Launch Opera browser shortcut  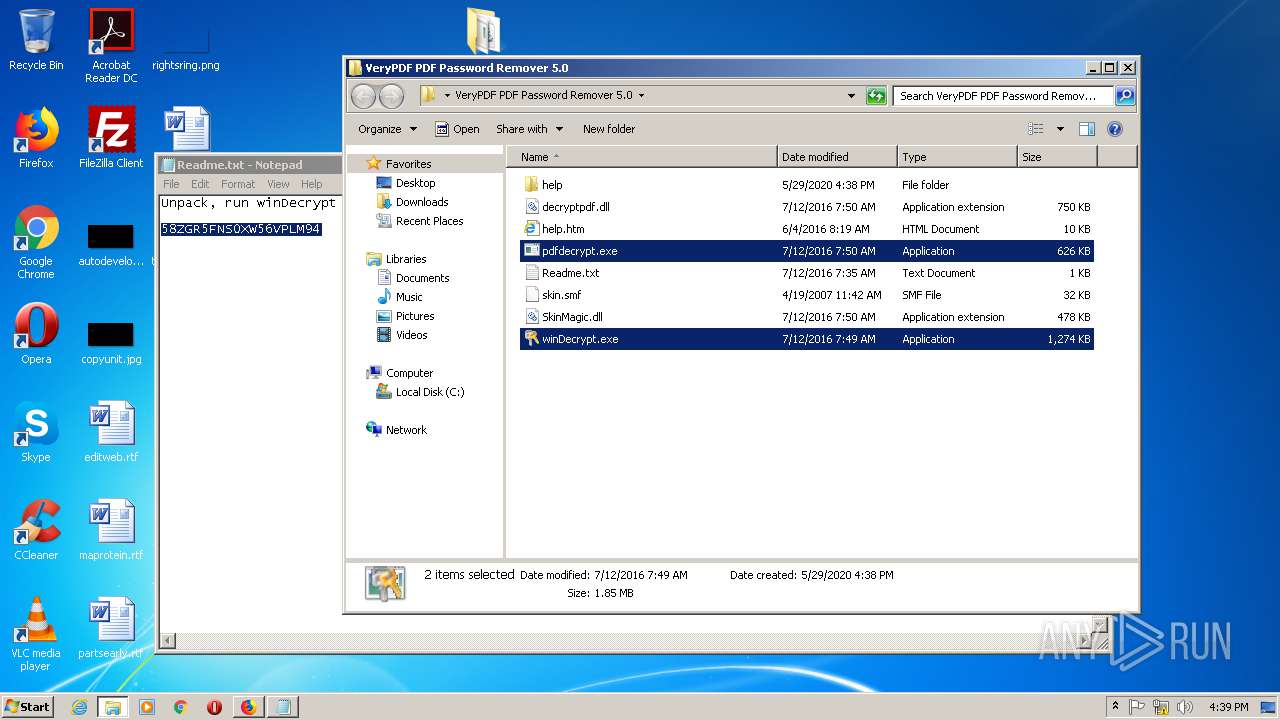pyautogui.click(x=36, y=334)
